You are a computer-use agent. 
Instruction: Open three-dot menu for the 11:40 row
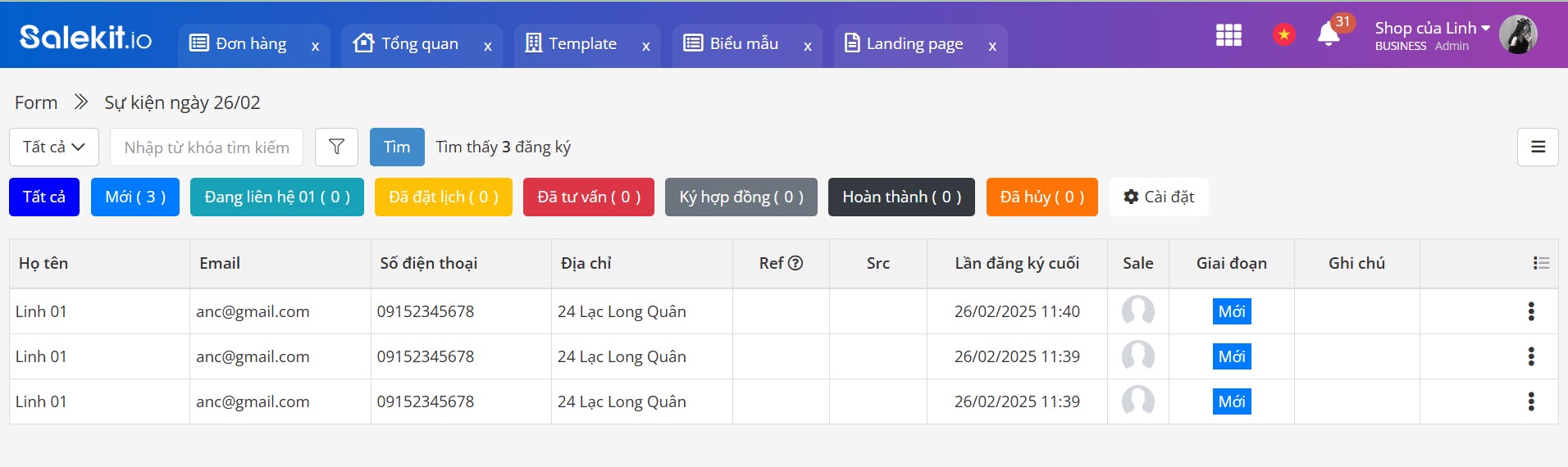pyautogui.click(x=1530, y=311)
